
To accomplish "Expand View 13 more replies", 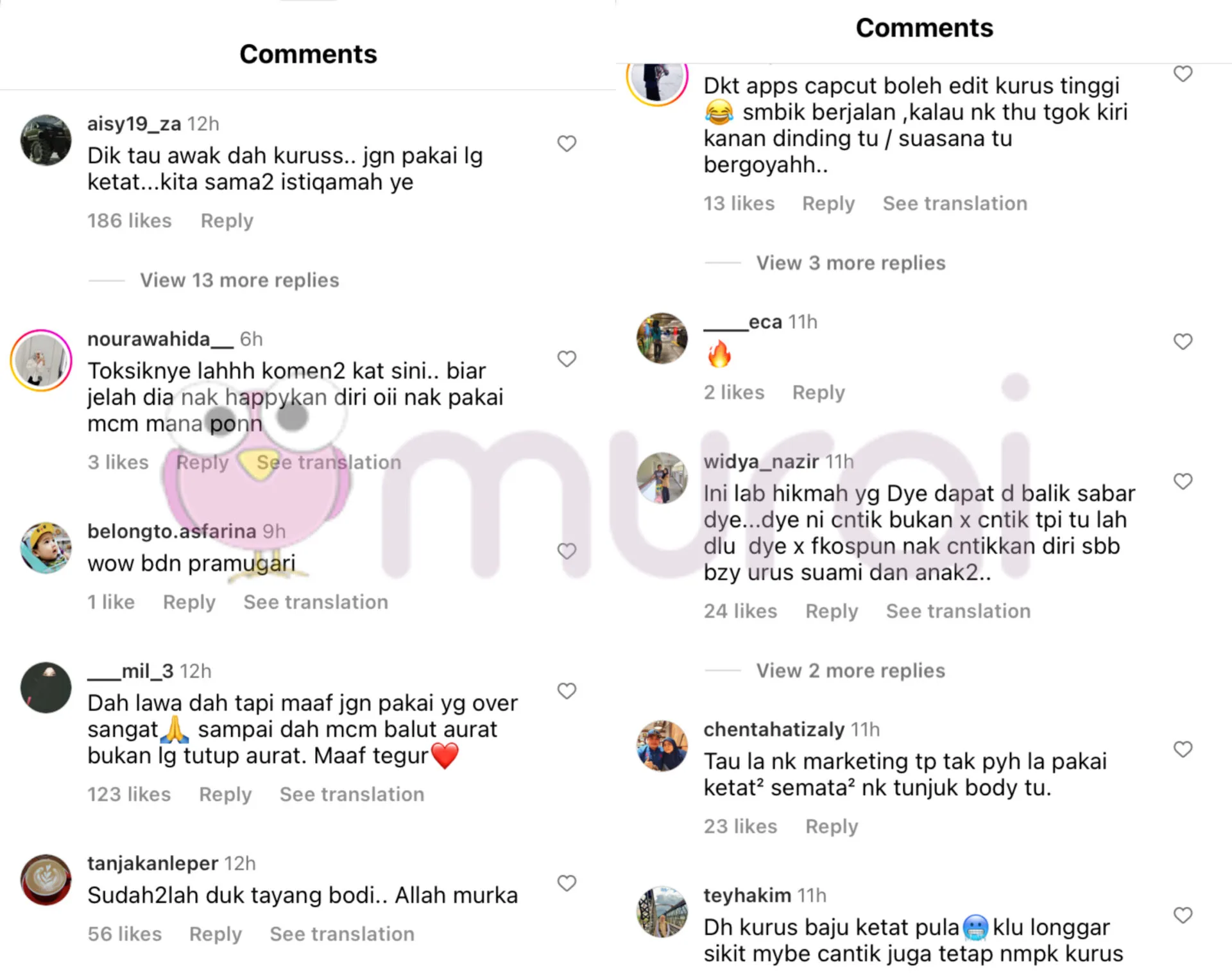I will tap(239, 280).
